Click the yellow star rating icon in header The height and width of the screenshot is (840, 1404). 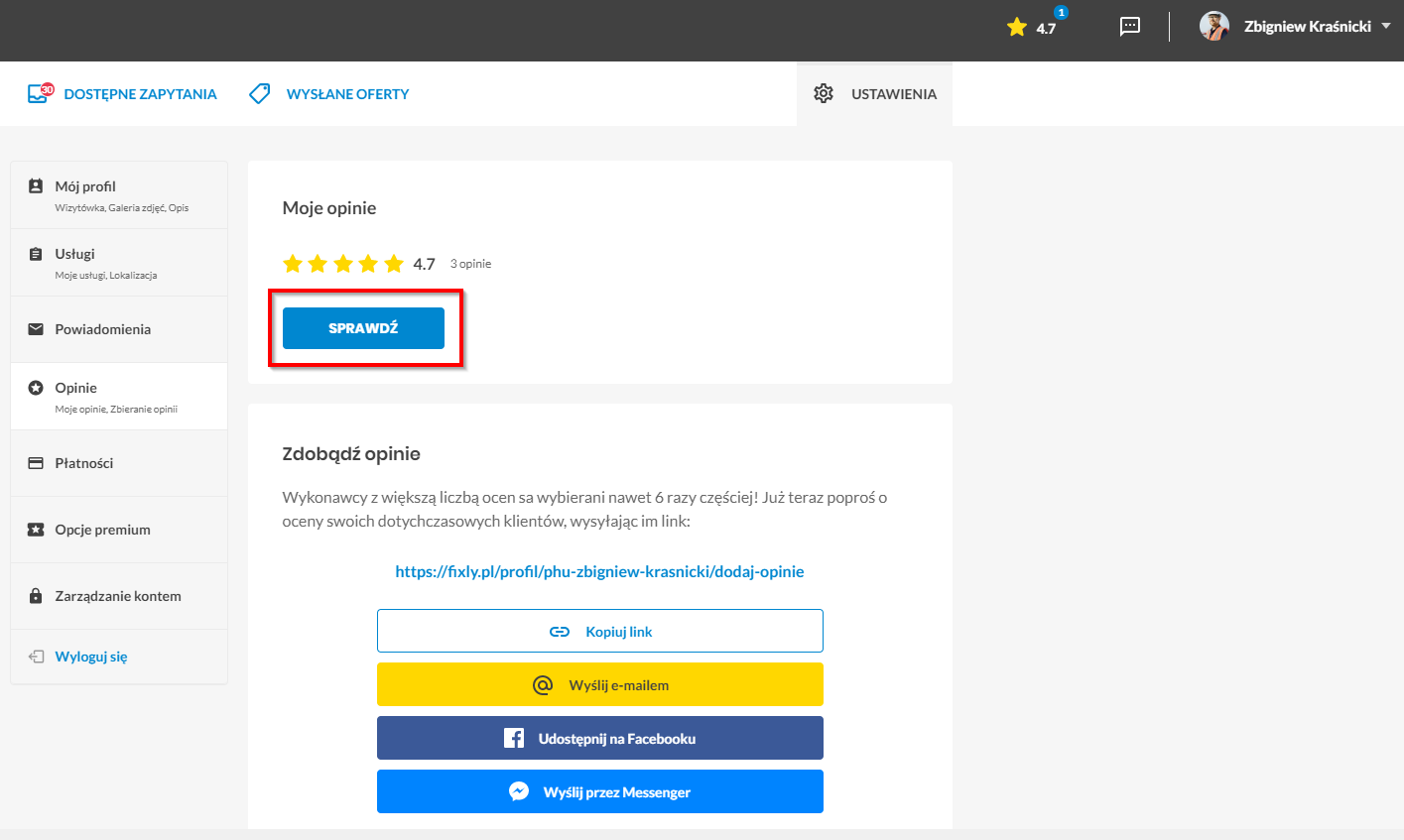click(x=1016, y=27)
